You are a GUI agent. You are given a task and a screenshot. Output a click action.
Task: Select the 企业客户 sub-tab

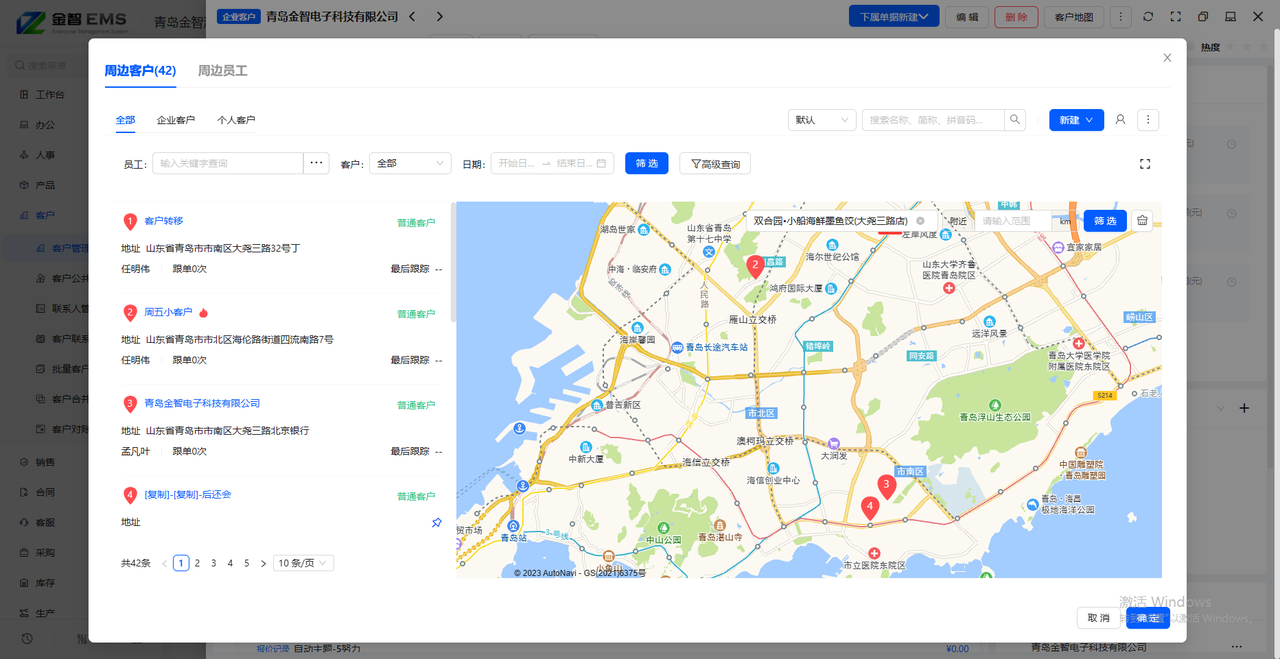tap(176, 120)
